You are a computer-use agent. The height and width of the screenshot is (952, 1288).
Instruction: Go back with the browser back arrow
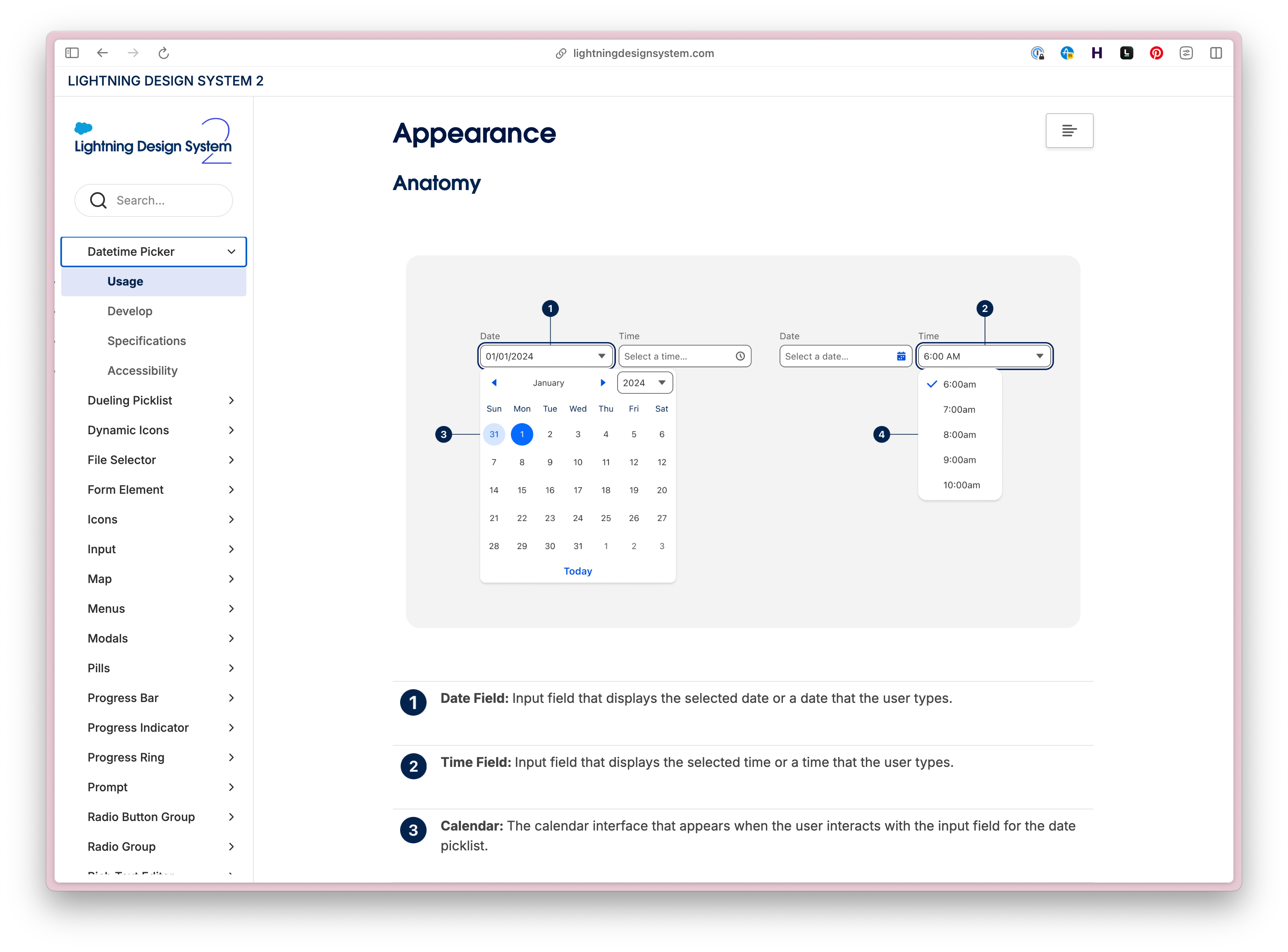click(x=103, y=53)
